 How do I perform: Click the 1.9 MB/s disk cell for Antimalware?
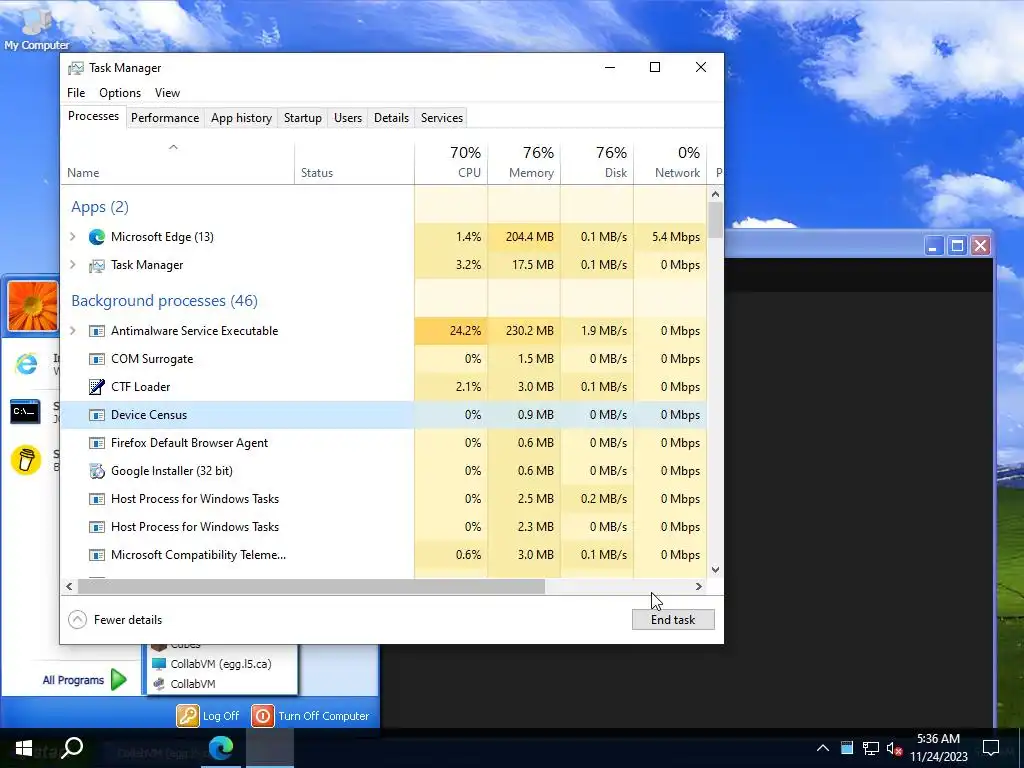[x=597, y=331]
